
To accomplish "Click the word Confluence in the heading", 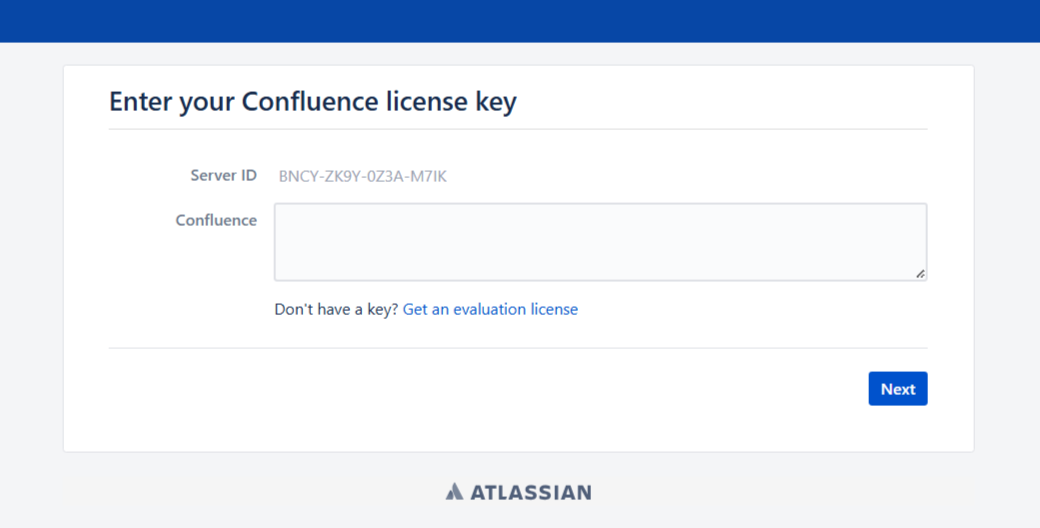I will pos(310,101).
